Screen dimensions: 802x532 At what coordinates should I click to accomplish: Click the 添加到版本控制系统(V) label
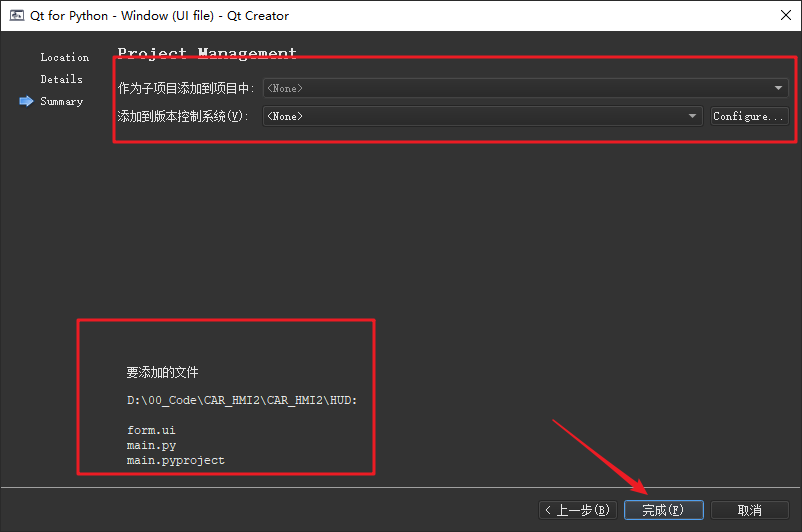click(x=183, y=116)
